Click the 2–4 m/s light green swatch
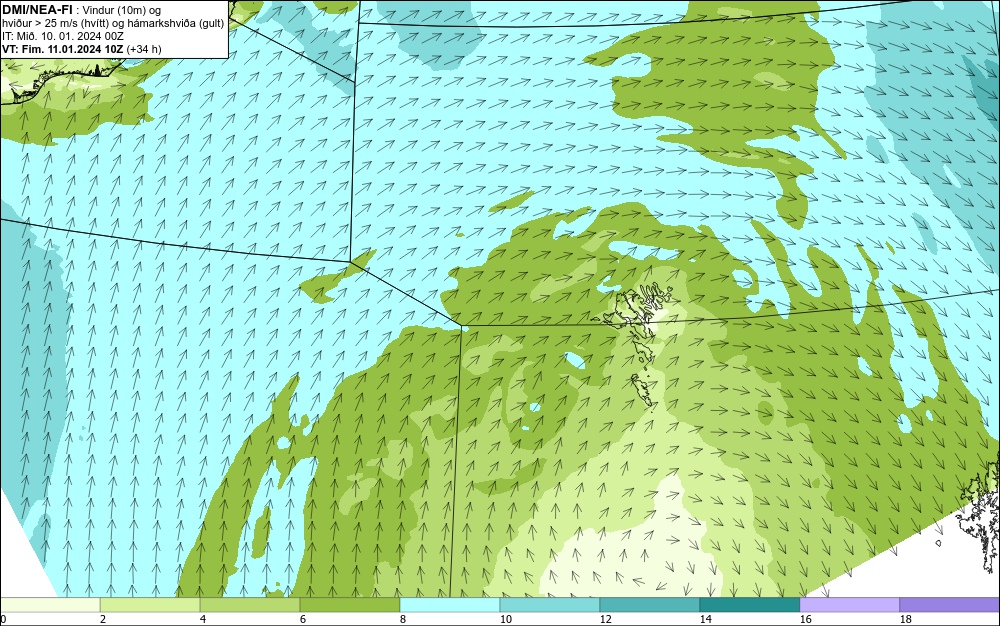 [150, 605]
